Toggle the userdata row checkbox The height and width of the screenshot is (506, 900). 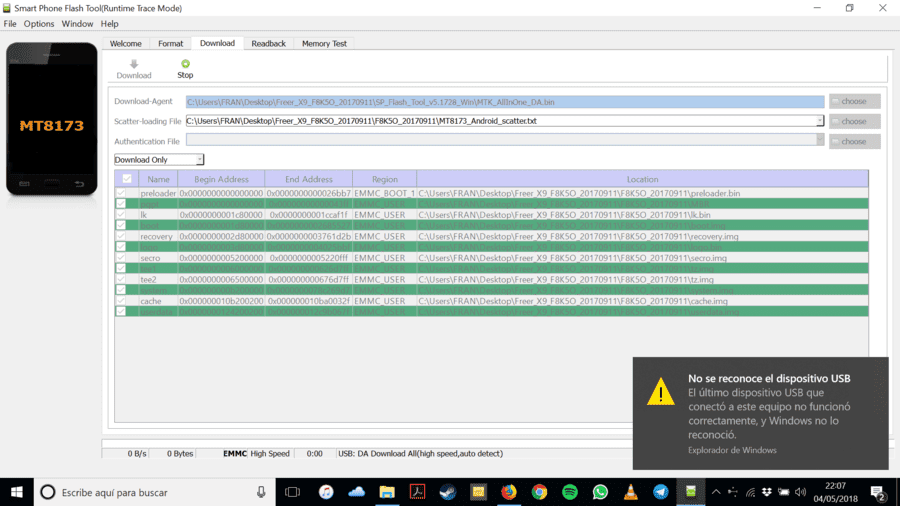121,312
